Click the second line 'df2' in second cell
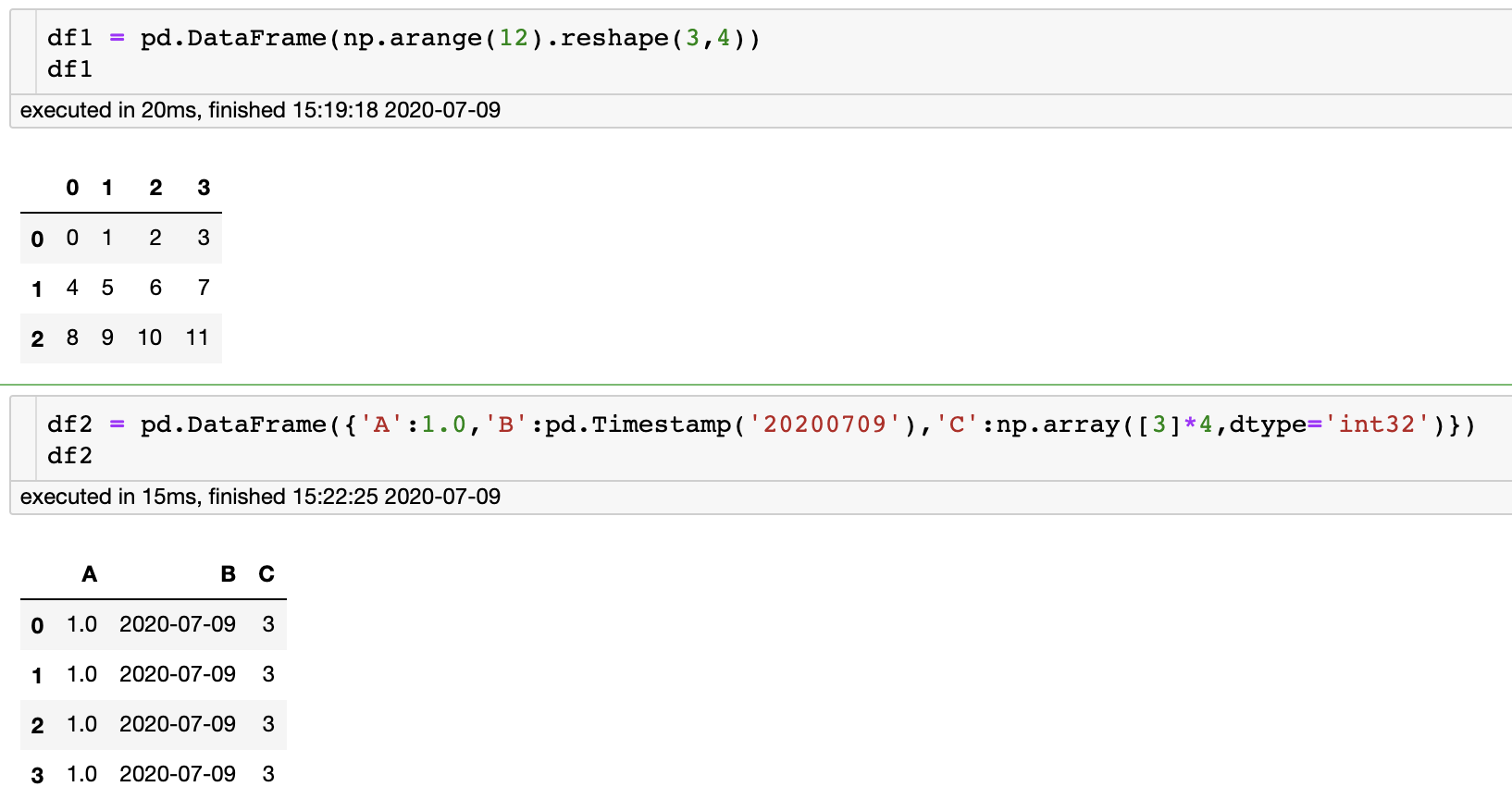This screenshot has width=1512, height=799. pyautogui.click(x=70, y=456)
